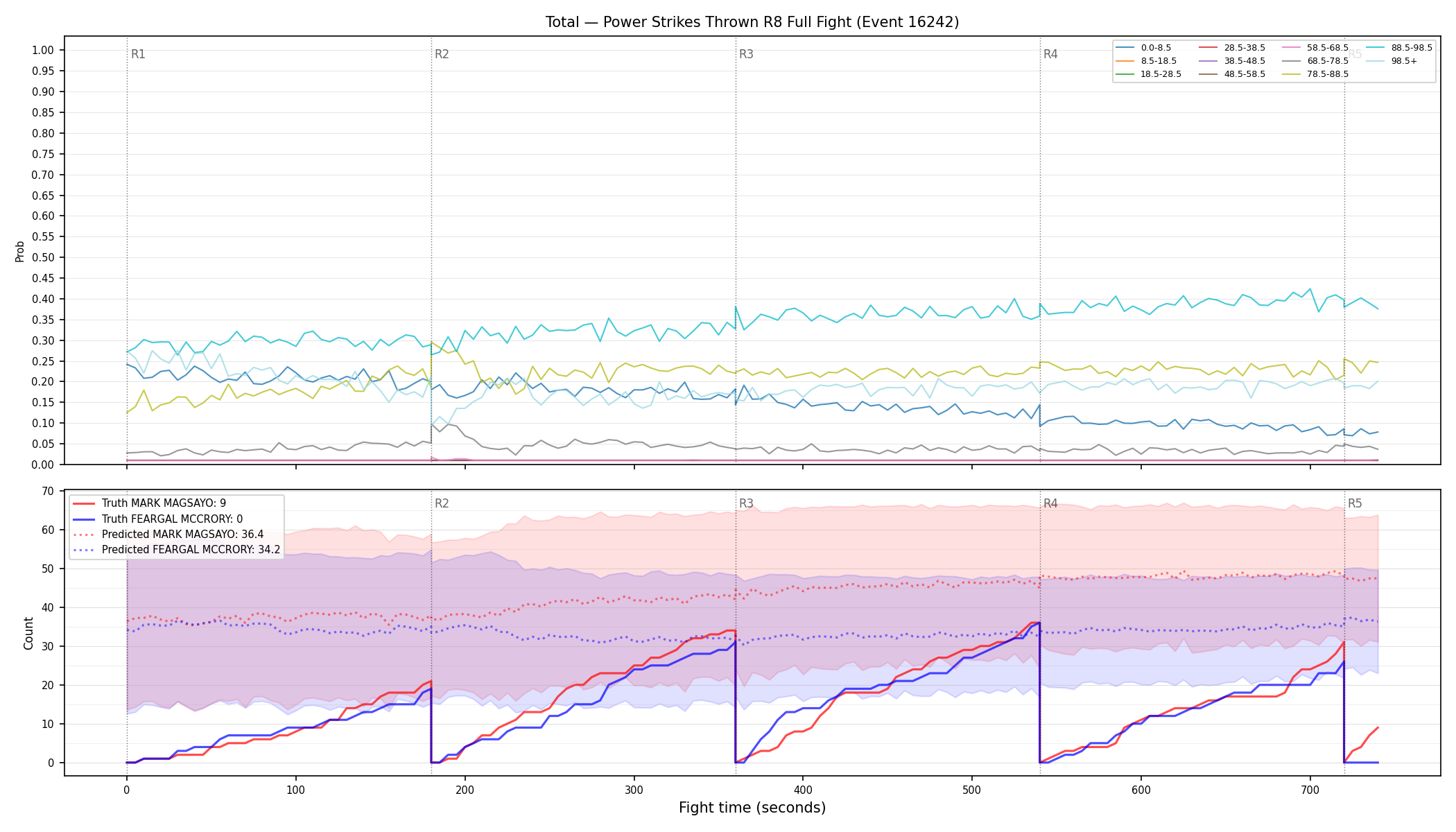Click the 0.25 tick on Prob axis

tap(43, 361)
